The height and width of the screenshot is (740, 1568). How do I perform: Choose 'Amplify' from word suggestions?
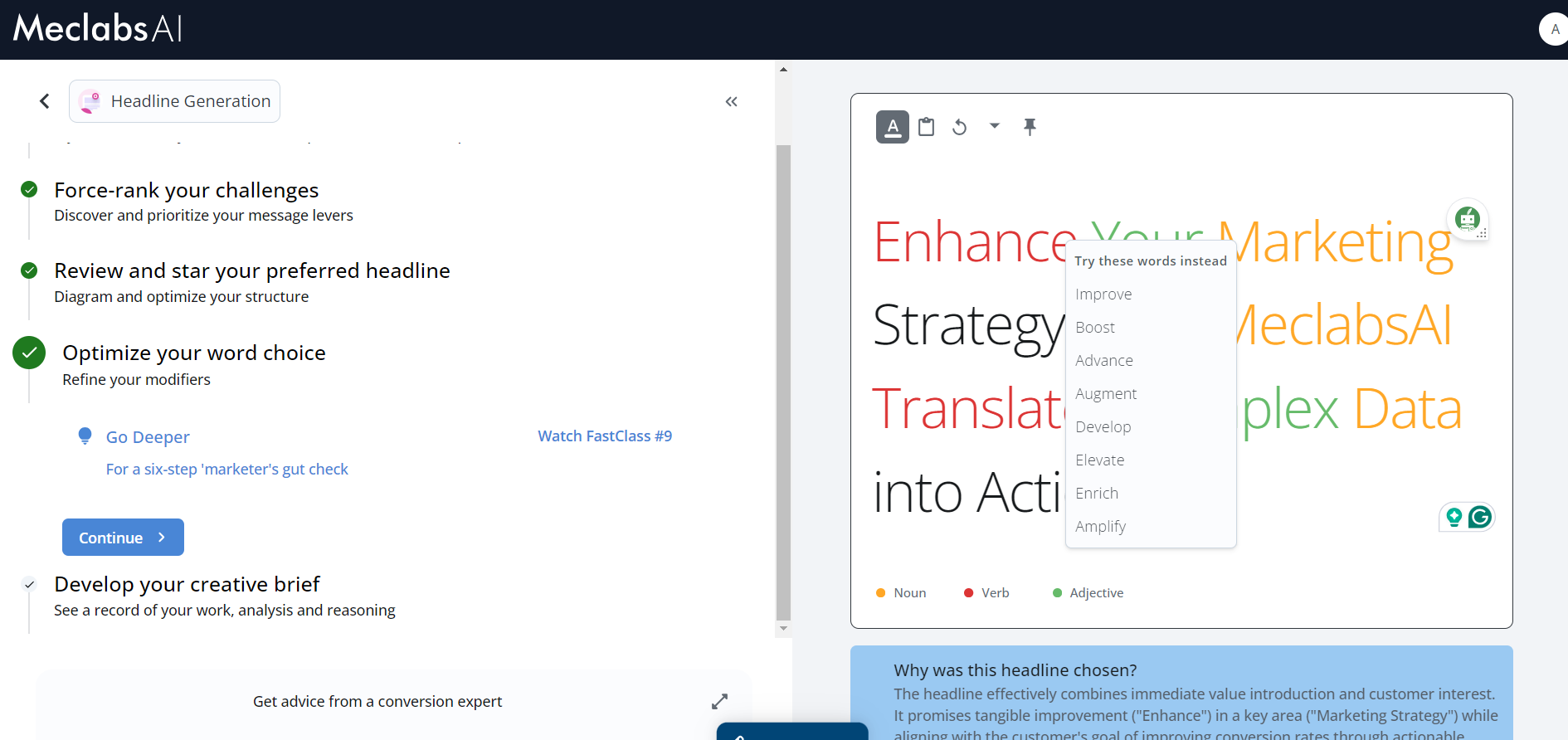tap(1101, 527)
